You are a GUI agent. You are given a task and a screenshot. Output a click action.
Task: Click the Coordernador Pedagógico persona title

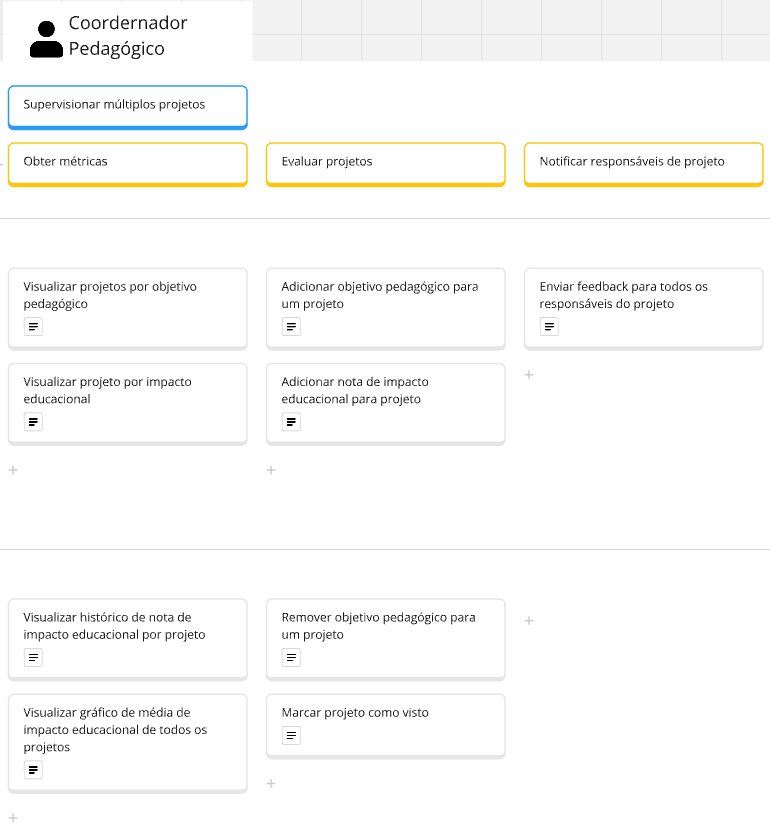point(128,36)
